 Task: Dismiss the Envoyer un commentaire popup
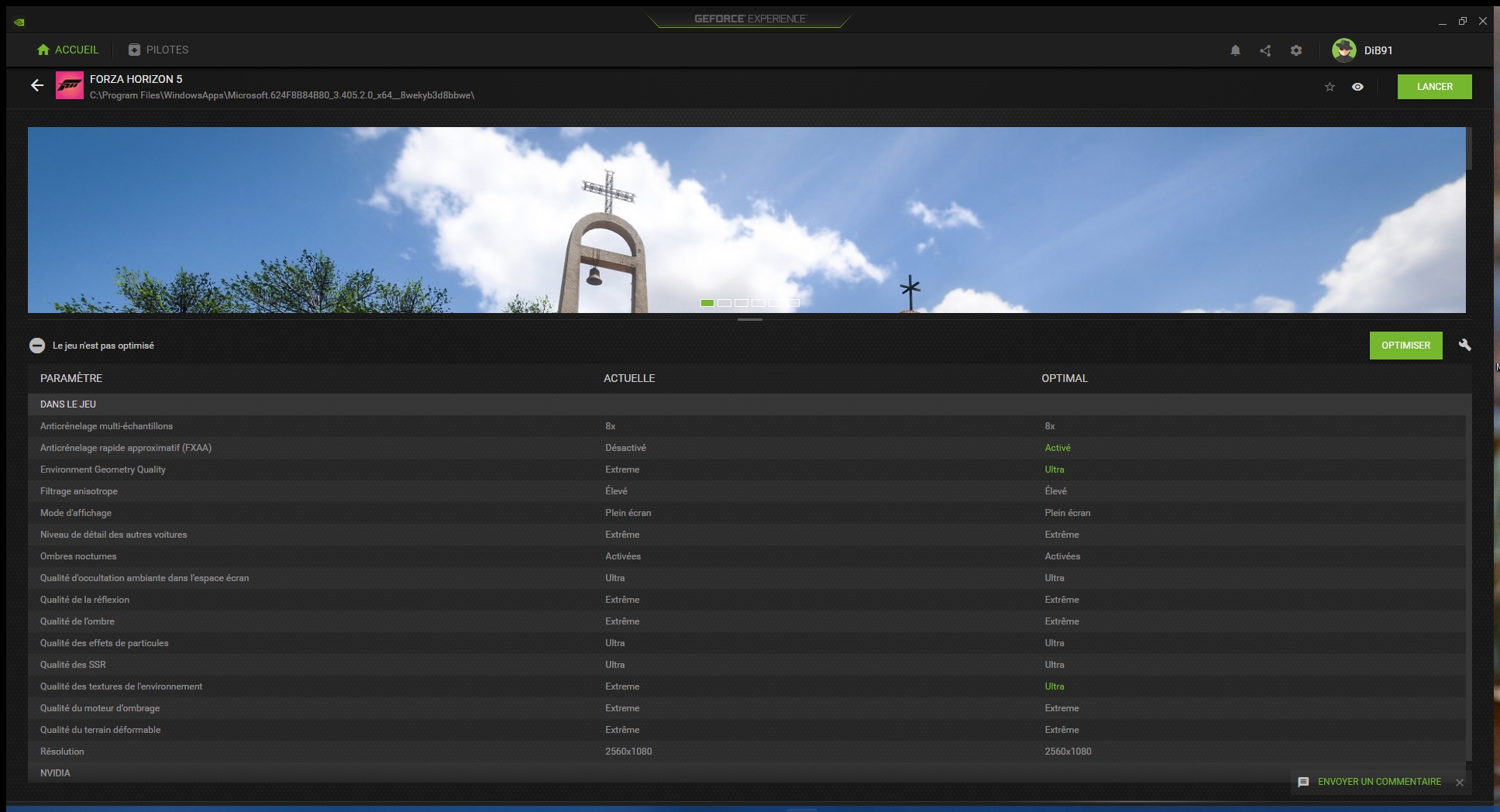click(1460, 783)
